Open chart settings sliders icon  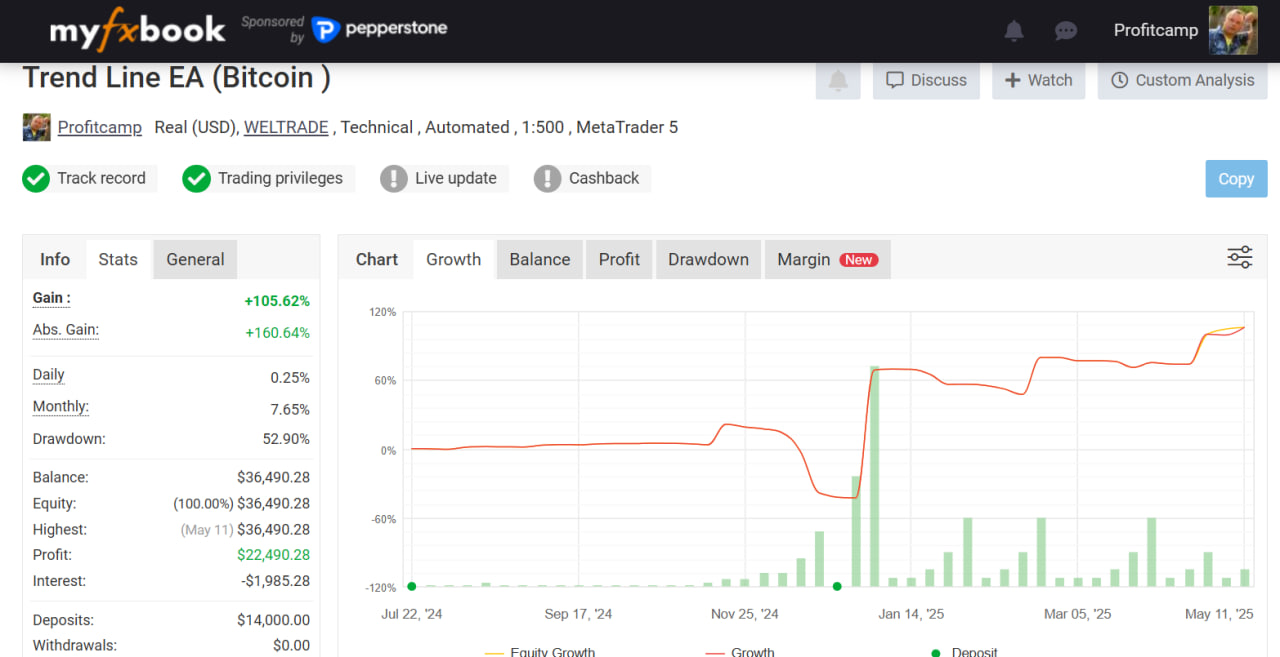[1240, 258]
